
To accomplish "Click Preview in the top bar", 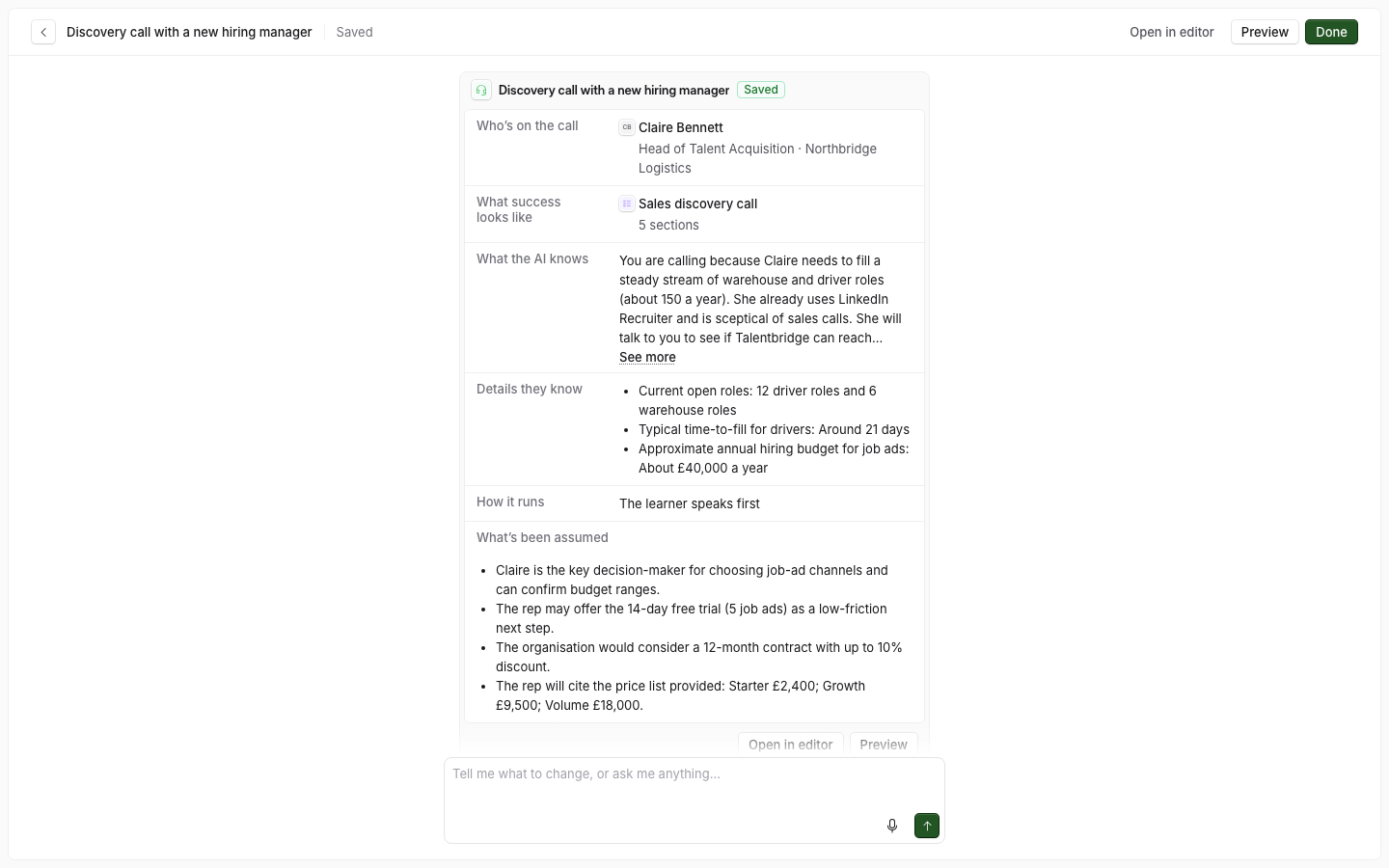I will (x=1265, y=32).
